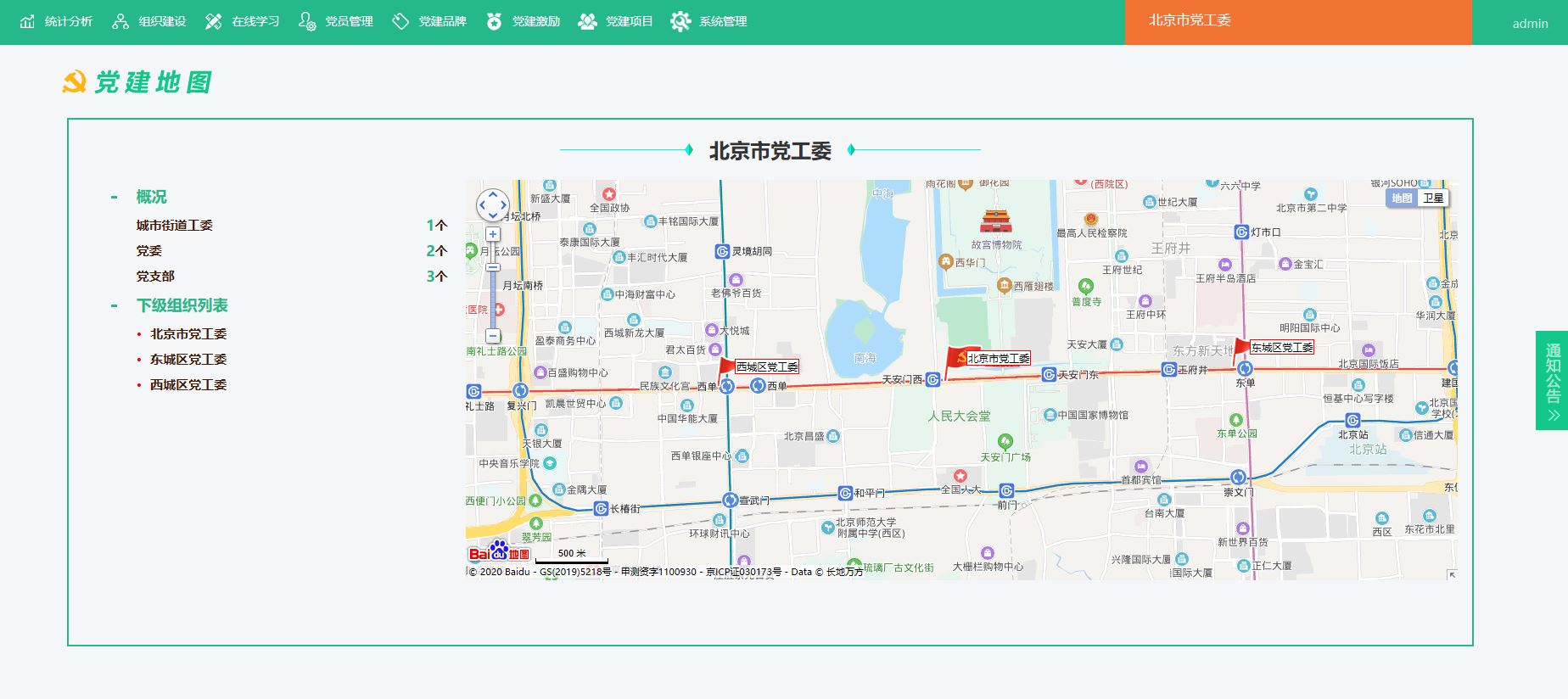This screenshot has width=1568, height=699.
Task: Select 西城区党工委 in the organization list
Action: point(188,385)
